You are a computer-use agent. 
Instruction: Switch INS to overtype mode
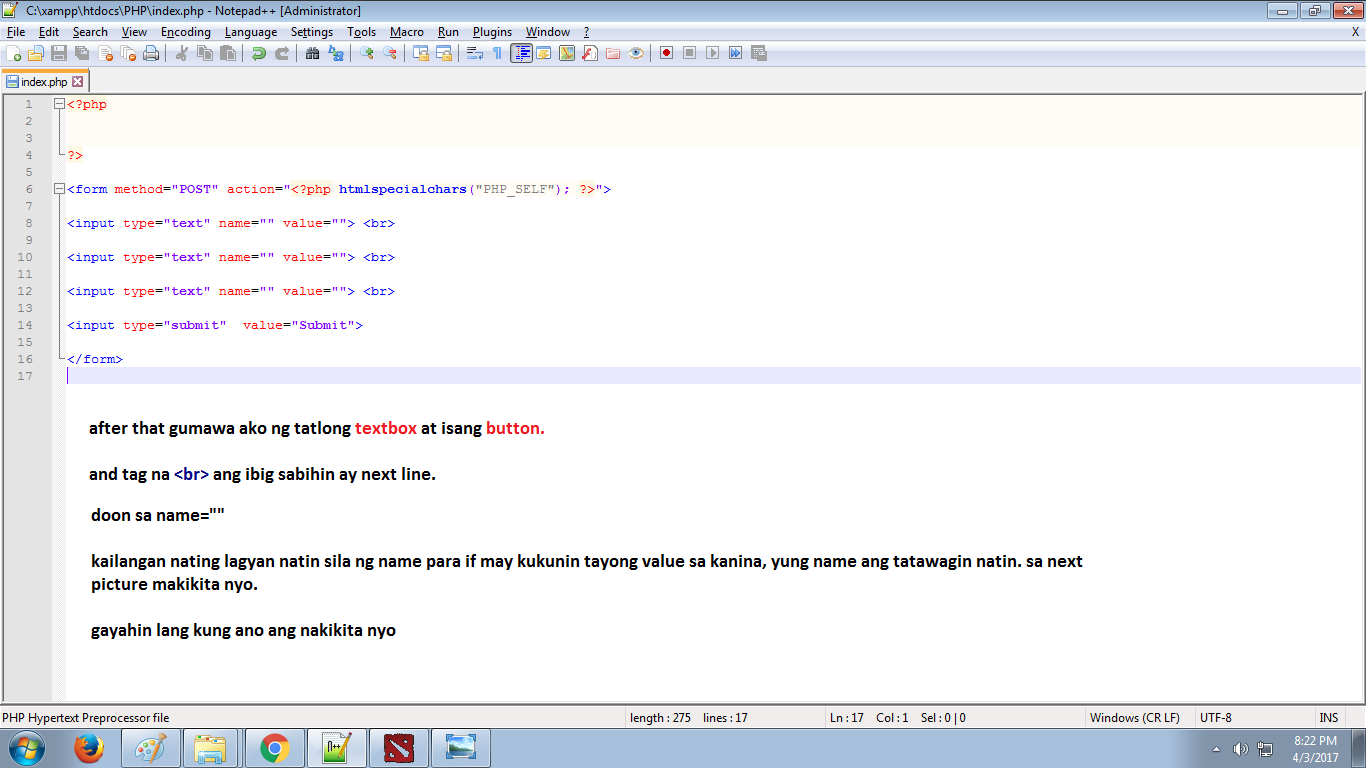[x=1329, y=717]
